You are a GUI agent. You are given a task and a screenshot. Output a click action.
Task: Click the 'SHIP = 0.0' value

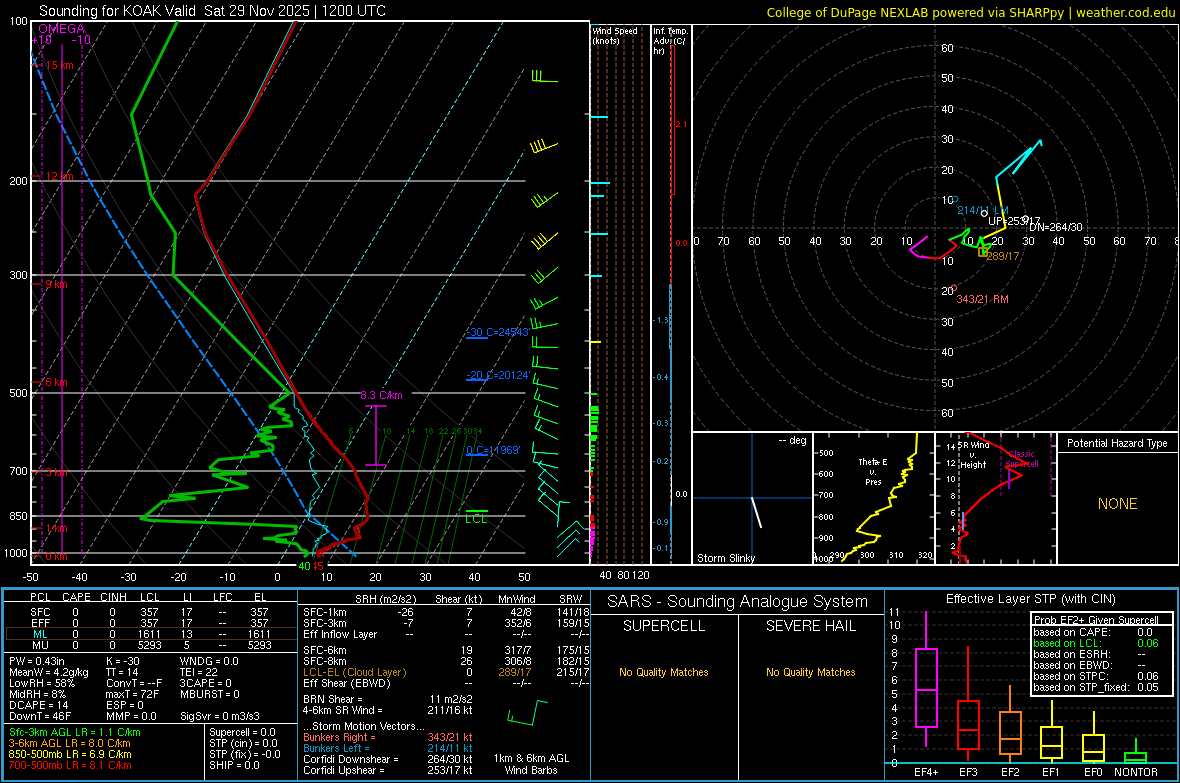tap(234, 765)
